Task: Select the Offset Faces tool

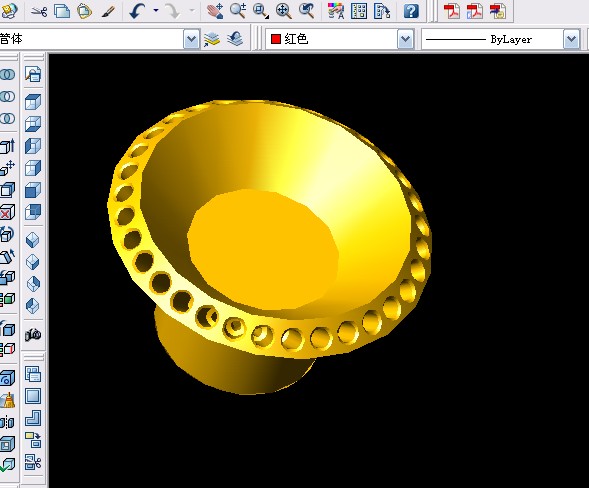Action: coord(8,190)
